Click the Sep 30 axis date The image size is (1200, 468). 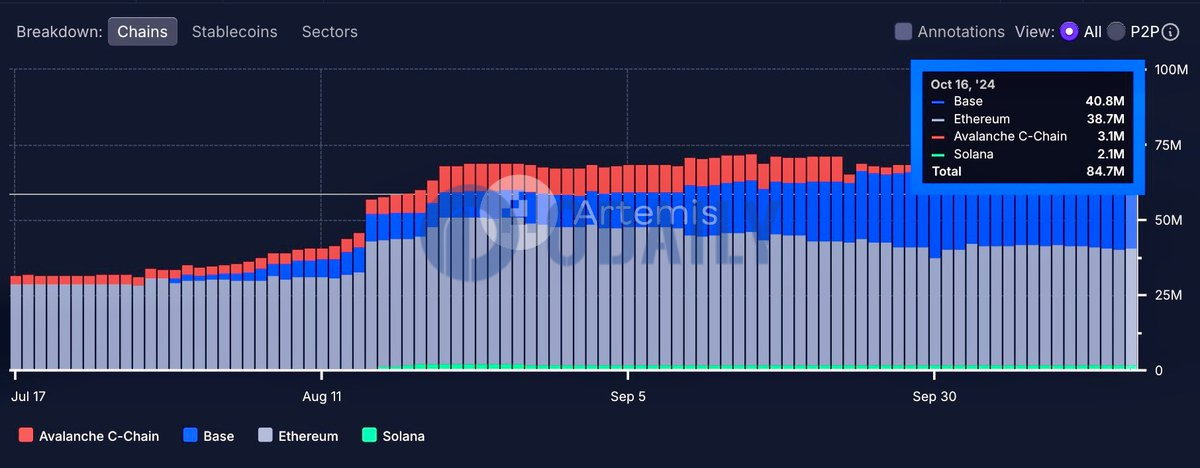click(x=934, y=396)
